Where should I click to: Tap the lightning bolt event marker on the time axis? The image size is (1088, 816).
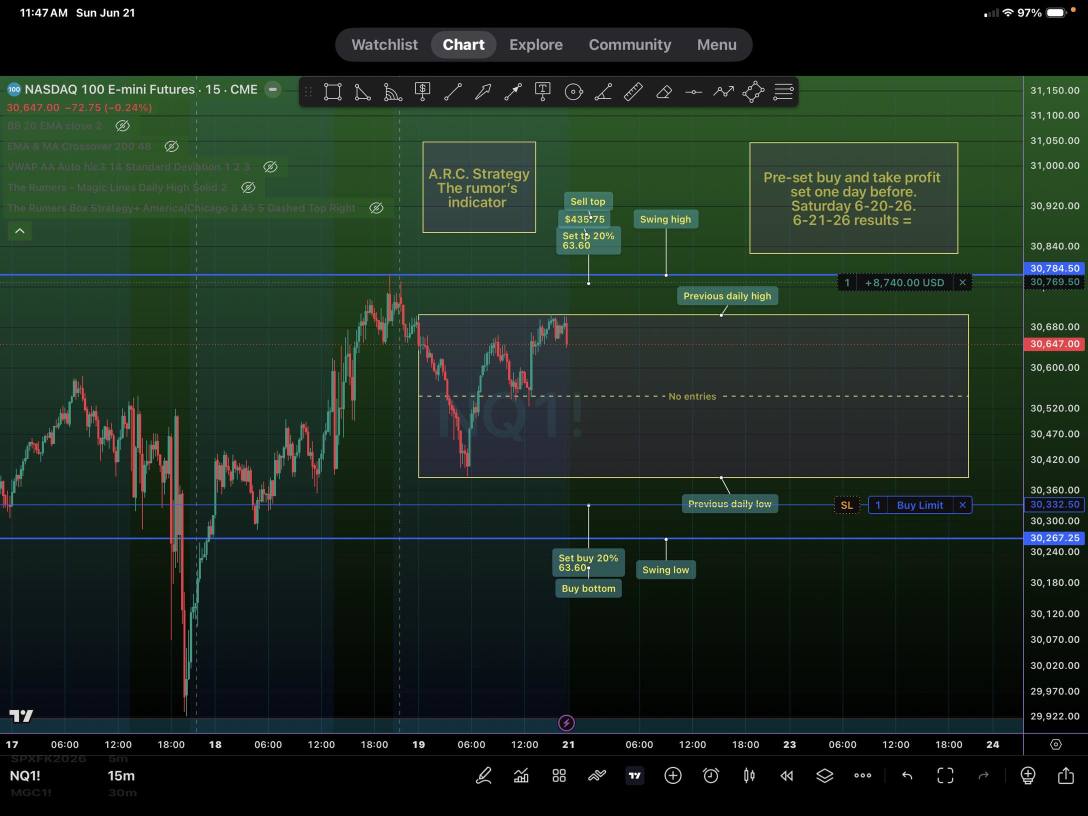coord(566,723)
